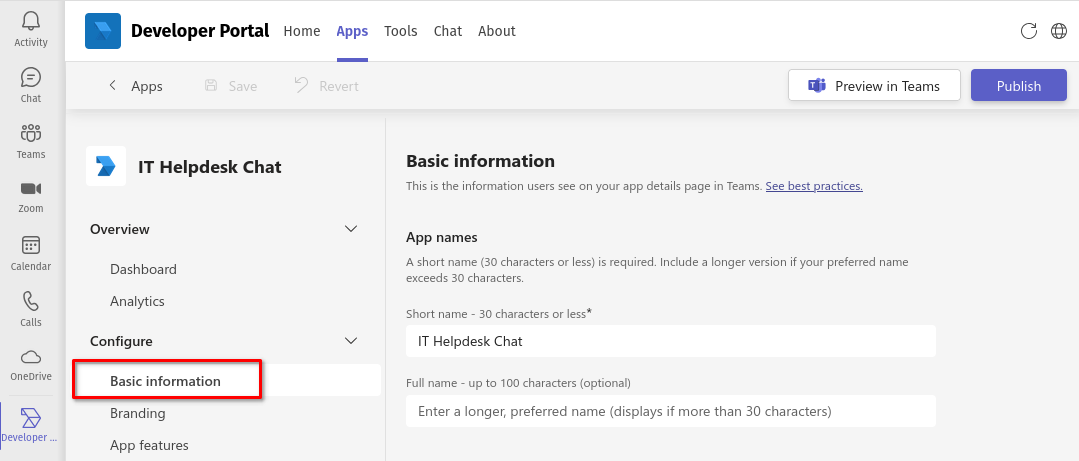The width and height of the screenshot is (1079, 461).
Task: Open the OneDrive cloud icon
Action: 31,356
